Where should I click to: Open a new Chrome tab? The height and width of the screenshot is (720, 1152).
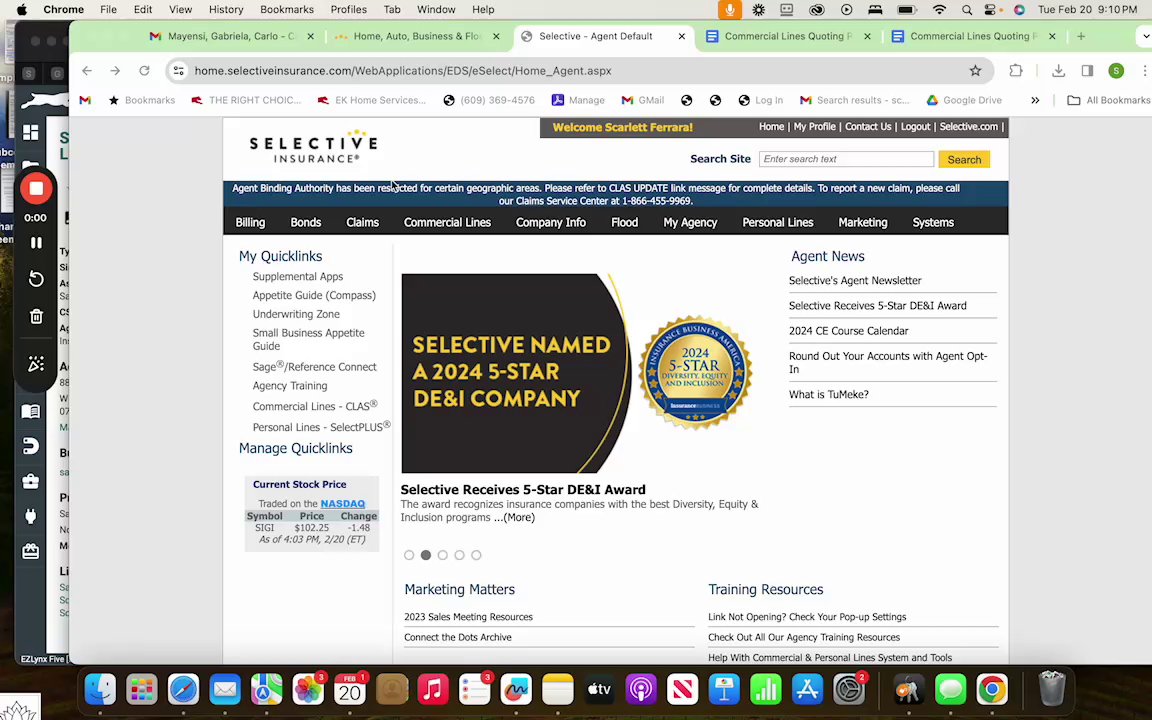pos(1081,36)
